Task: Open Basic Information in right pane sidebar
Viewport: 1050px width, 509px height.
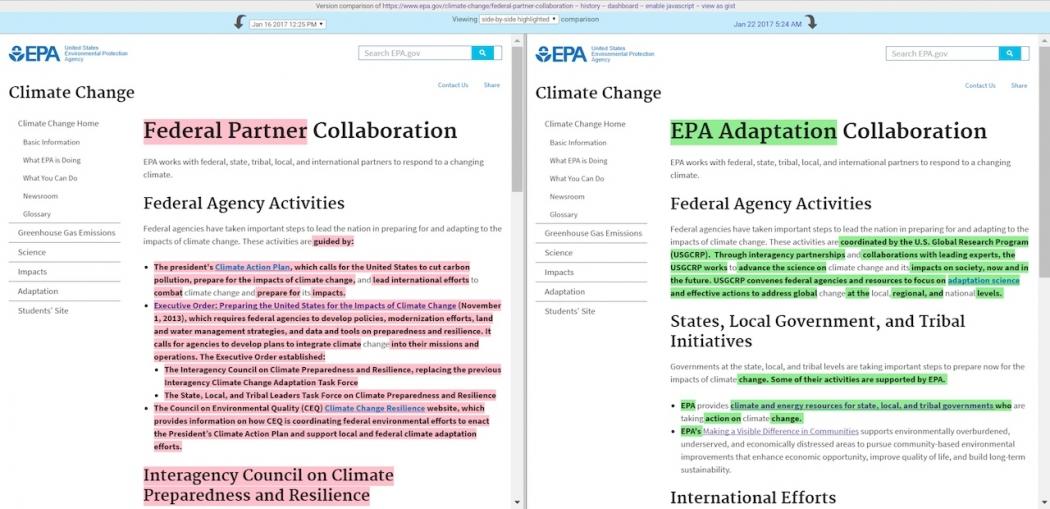Action: (x=578, y=143)
